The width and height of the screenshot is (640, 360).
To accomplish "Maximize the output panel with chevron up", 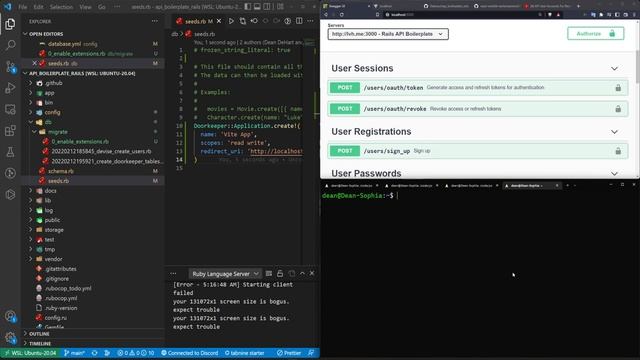I will click(x=302, y=273).
